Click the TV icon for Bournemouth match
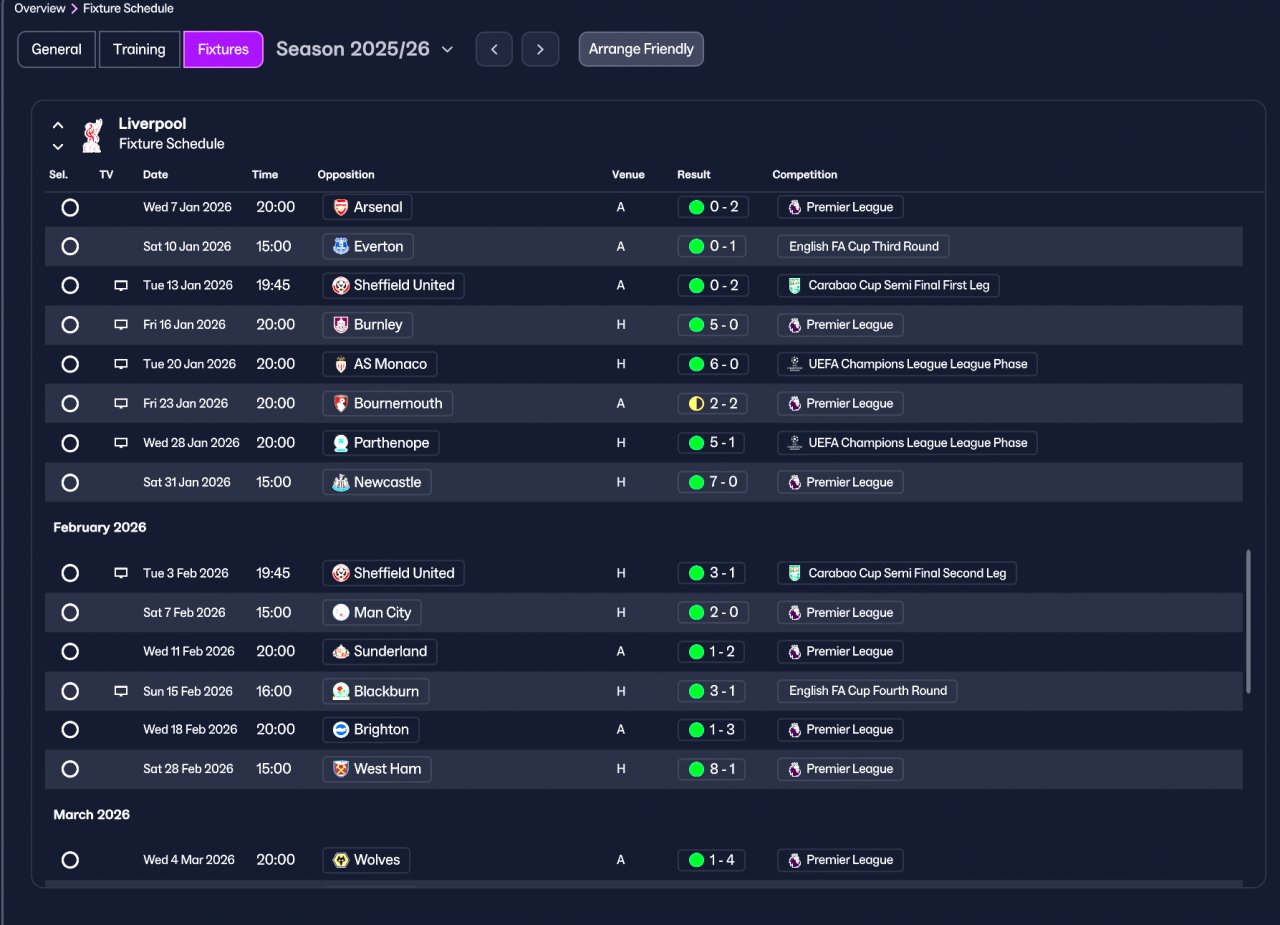The image size is (1280, 925). (121, 404)
